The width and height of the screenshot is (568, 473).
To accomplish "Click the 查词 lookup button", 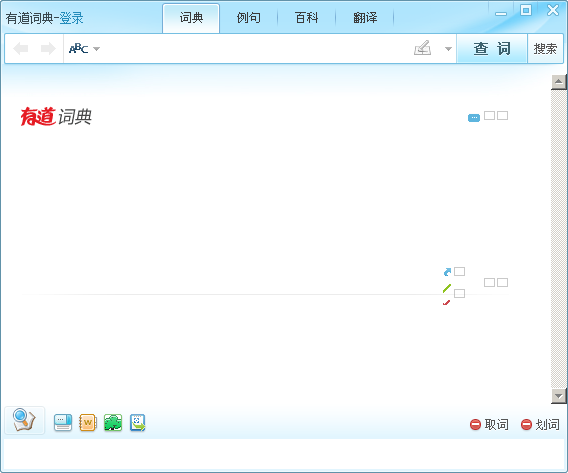I will 492,49.
